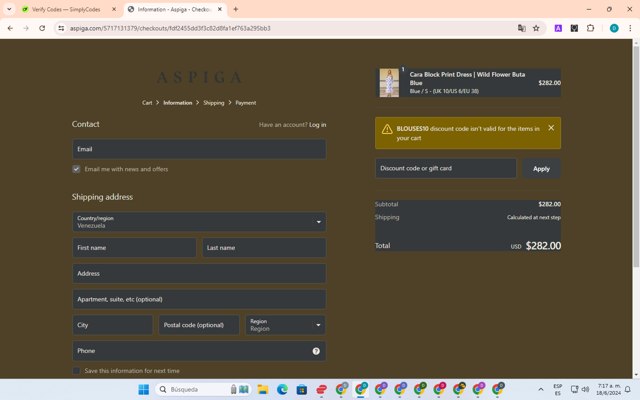Click the Log in link
The image size is (640, 400).
(318, 125)
